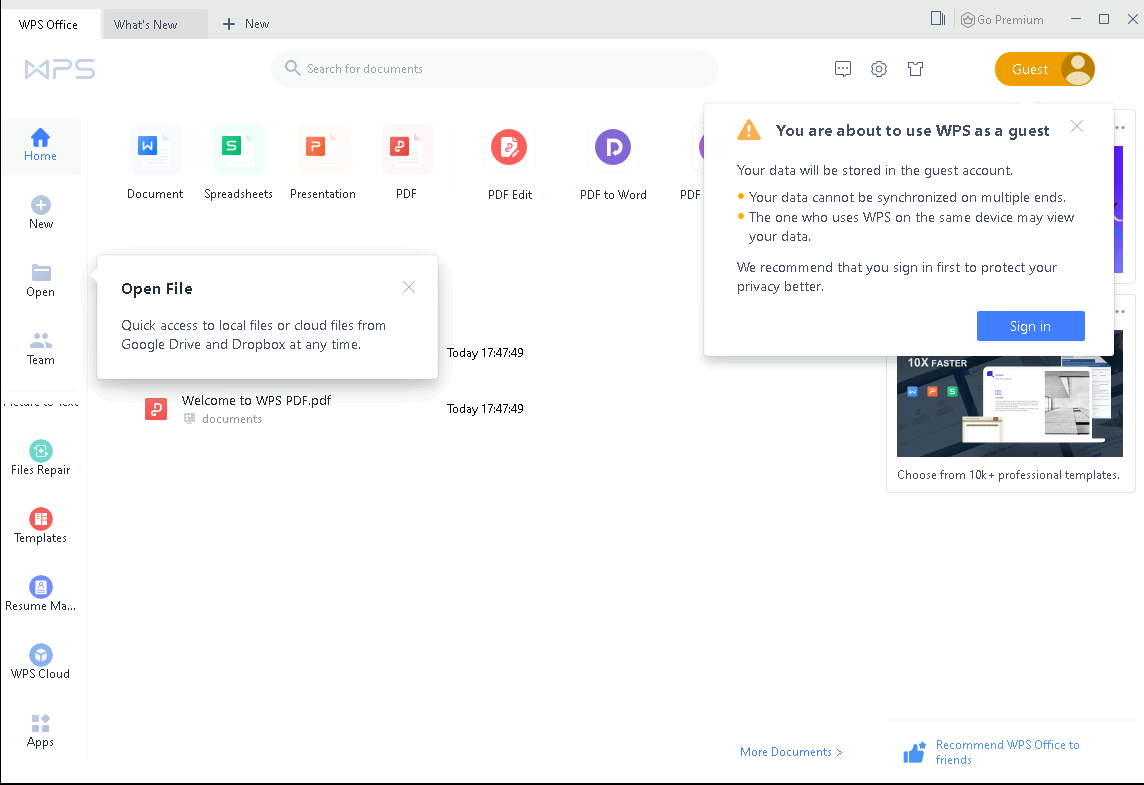
Task: Switch to the What's New tab
Action: coord(145,24)
